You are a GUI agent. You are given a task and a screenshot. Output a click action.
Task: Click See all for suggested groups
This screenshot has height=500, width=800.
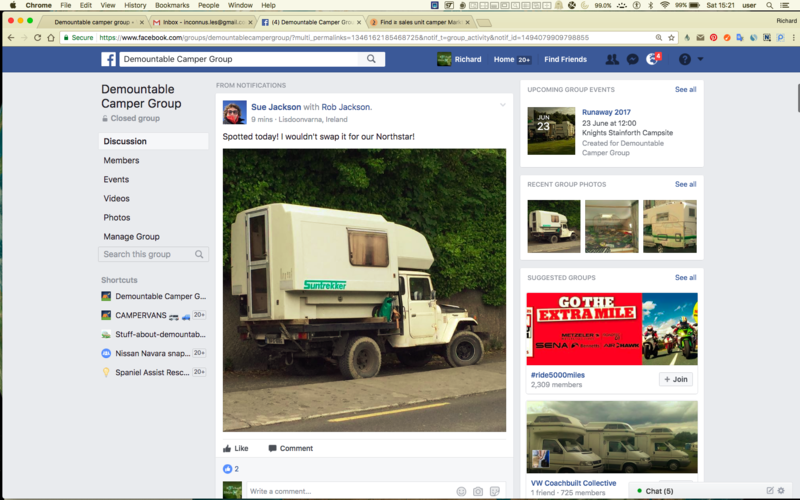685,278
